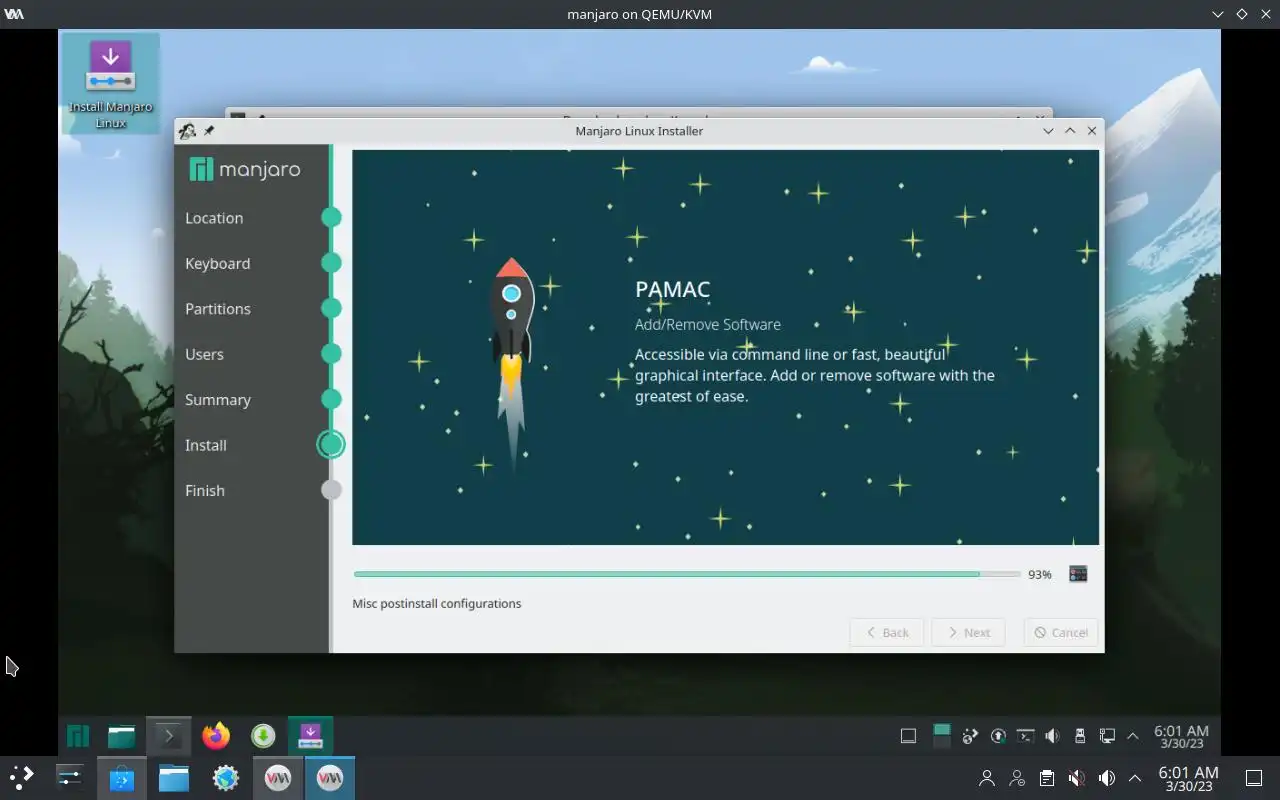
Task: Expand host hidden tray icons arrow
Action: [1135, 778]
